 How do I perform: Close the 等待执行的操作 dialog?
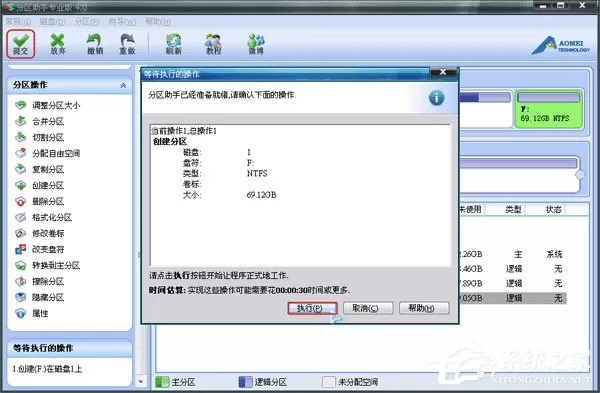pos(443,72)
